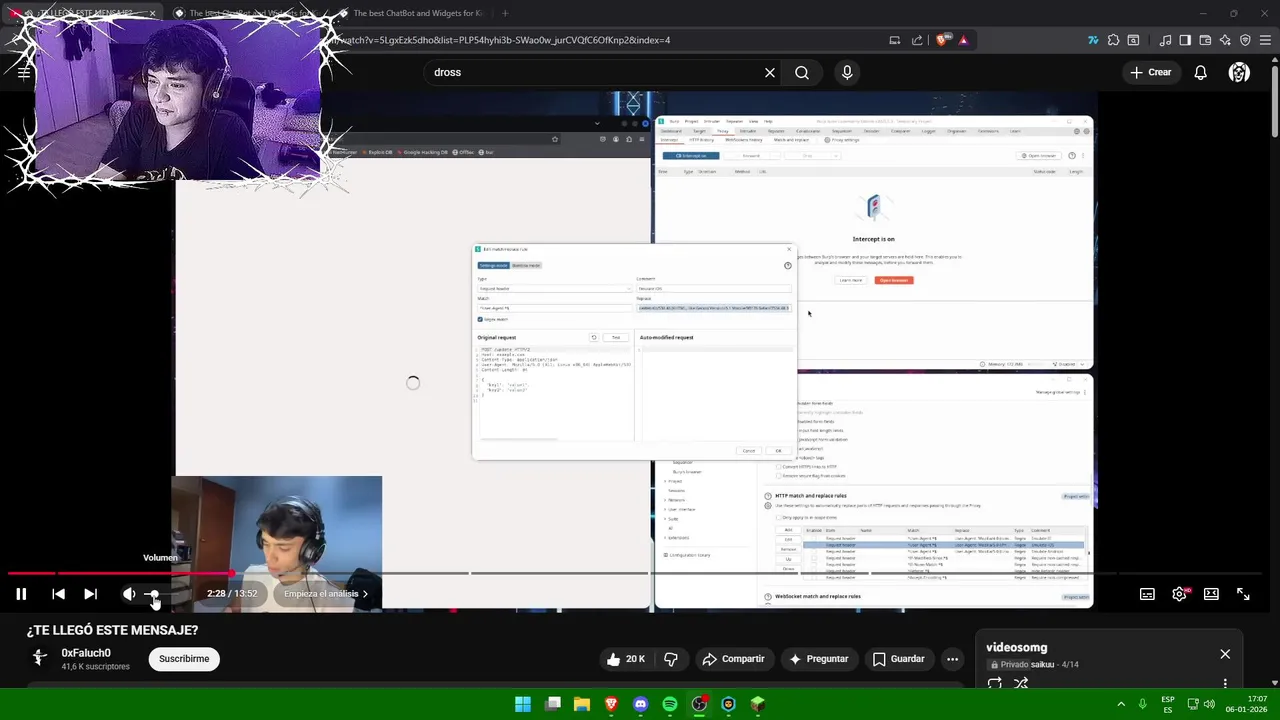Open Discord from taskbar
The image size is (1280, 720).
coord(640,704)
